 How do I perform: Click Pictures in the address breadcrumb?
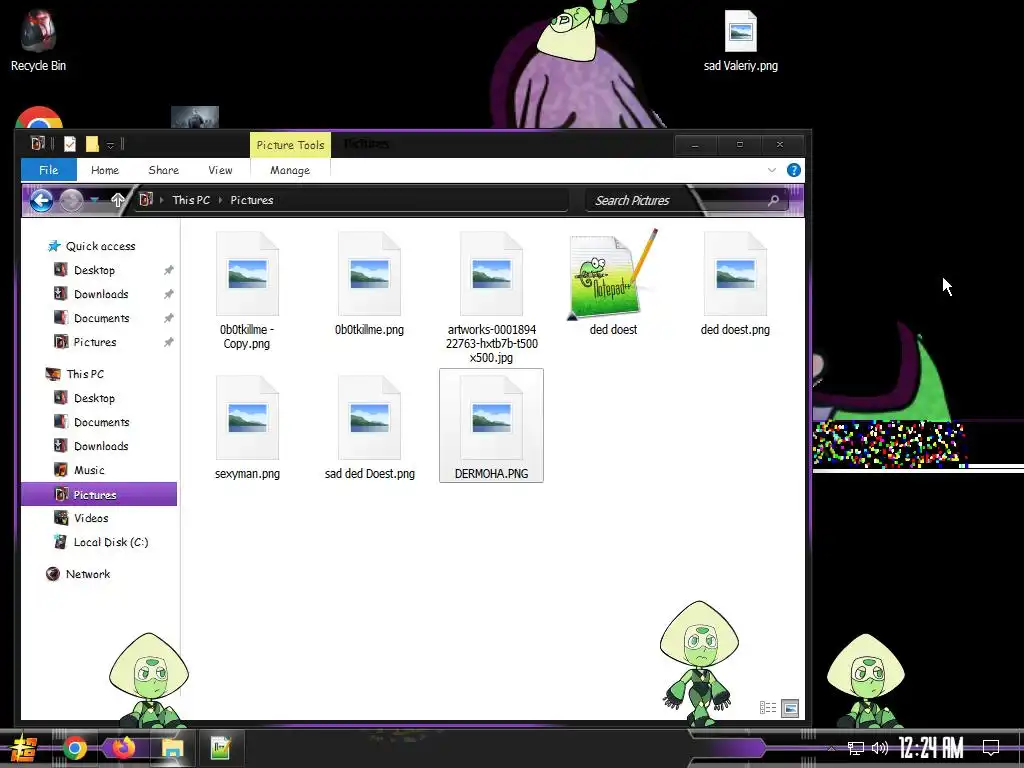(x=251, y=200)
